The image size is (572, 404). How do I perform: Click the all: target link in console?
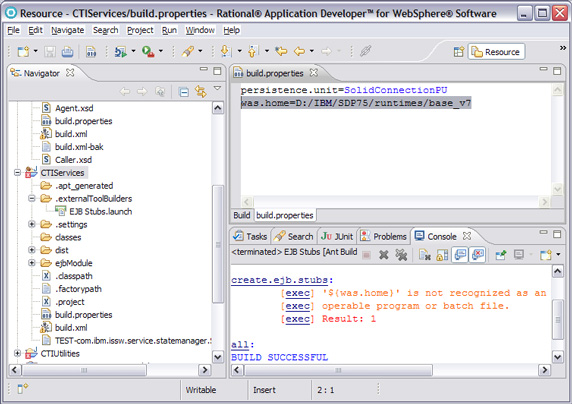[x=240, y=345]
